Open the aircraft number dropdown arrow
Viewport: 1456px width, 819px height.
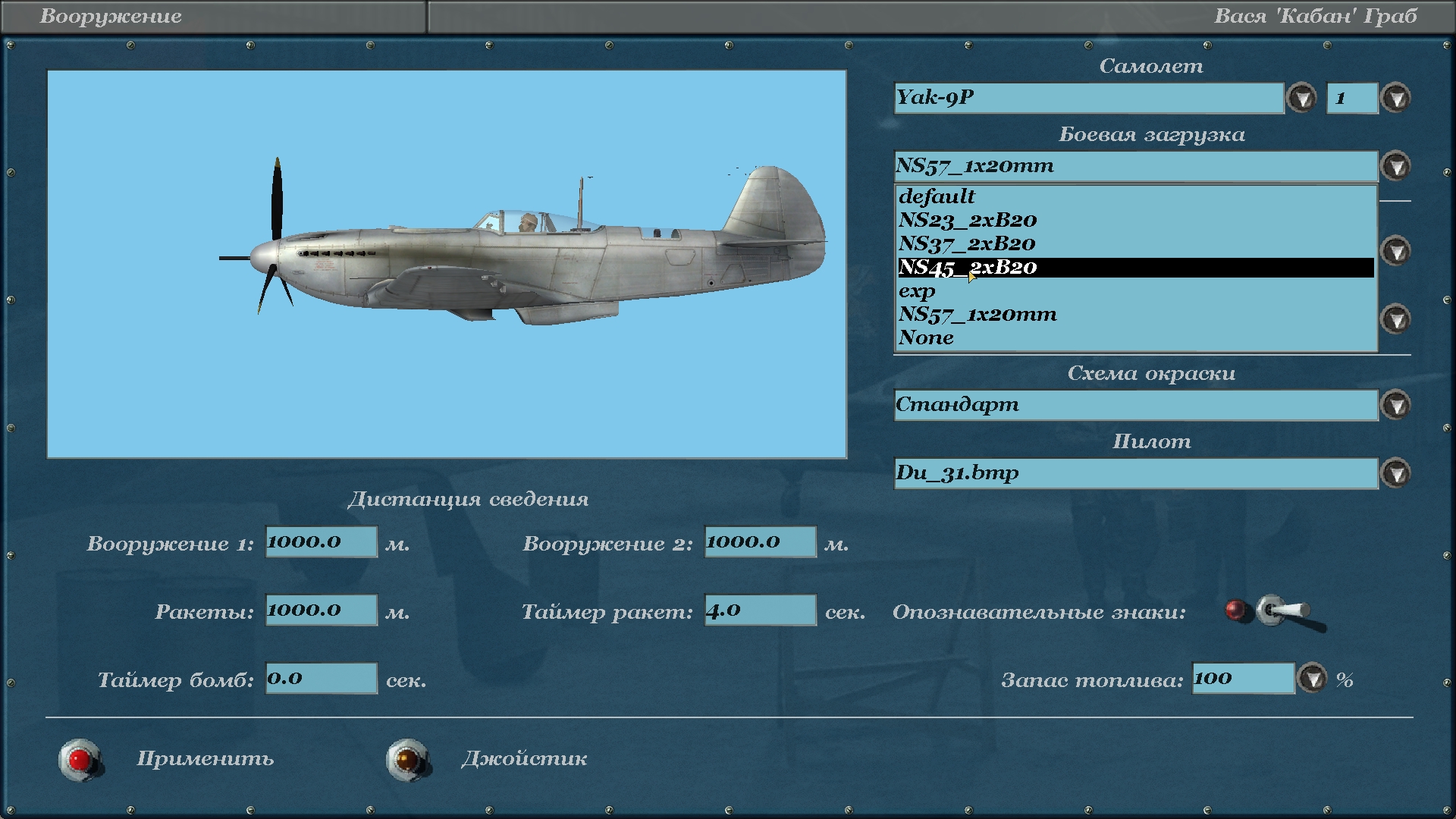(1395, 98)
